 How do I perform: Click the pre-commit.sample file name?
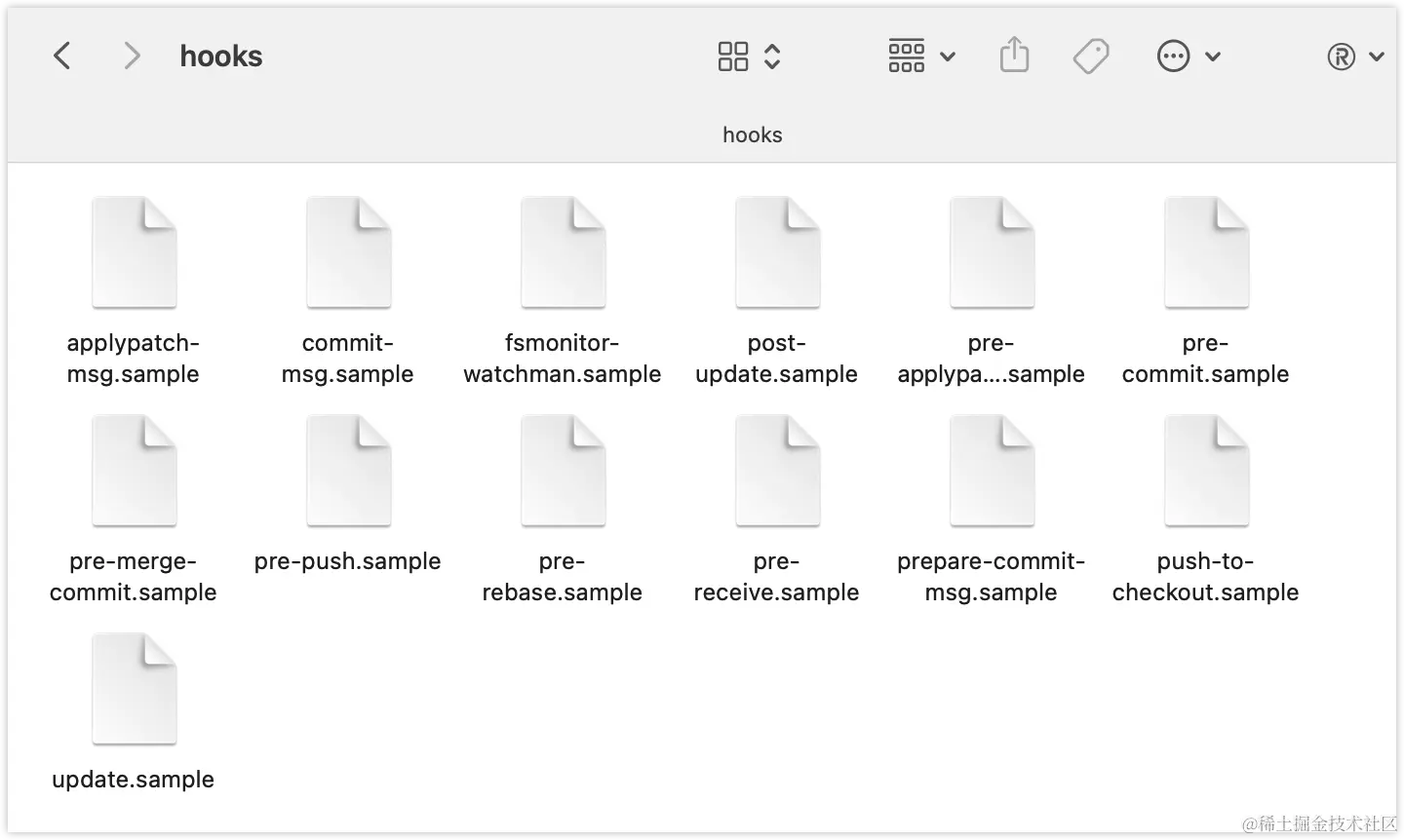tap(1206, 359)
